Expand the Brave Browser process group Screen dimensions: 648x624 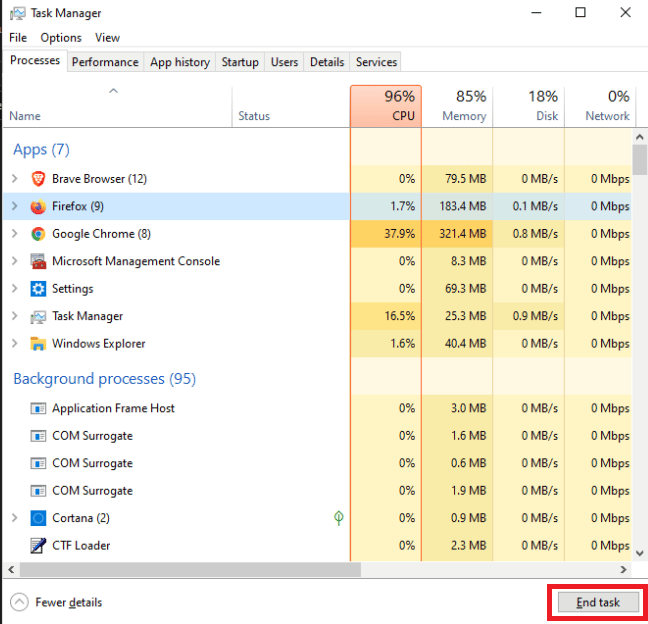(14, 179)
